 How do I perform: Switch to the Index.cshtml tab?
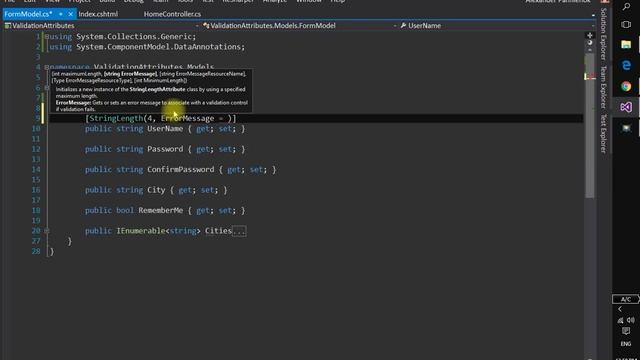98,14
